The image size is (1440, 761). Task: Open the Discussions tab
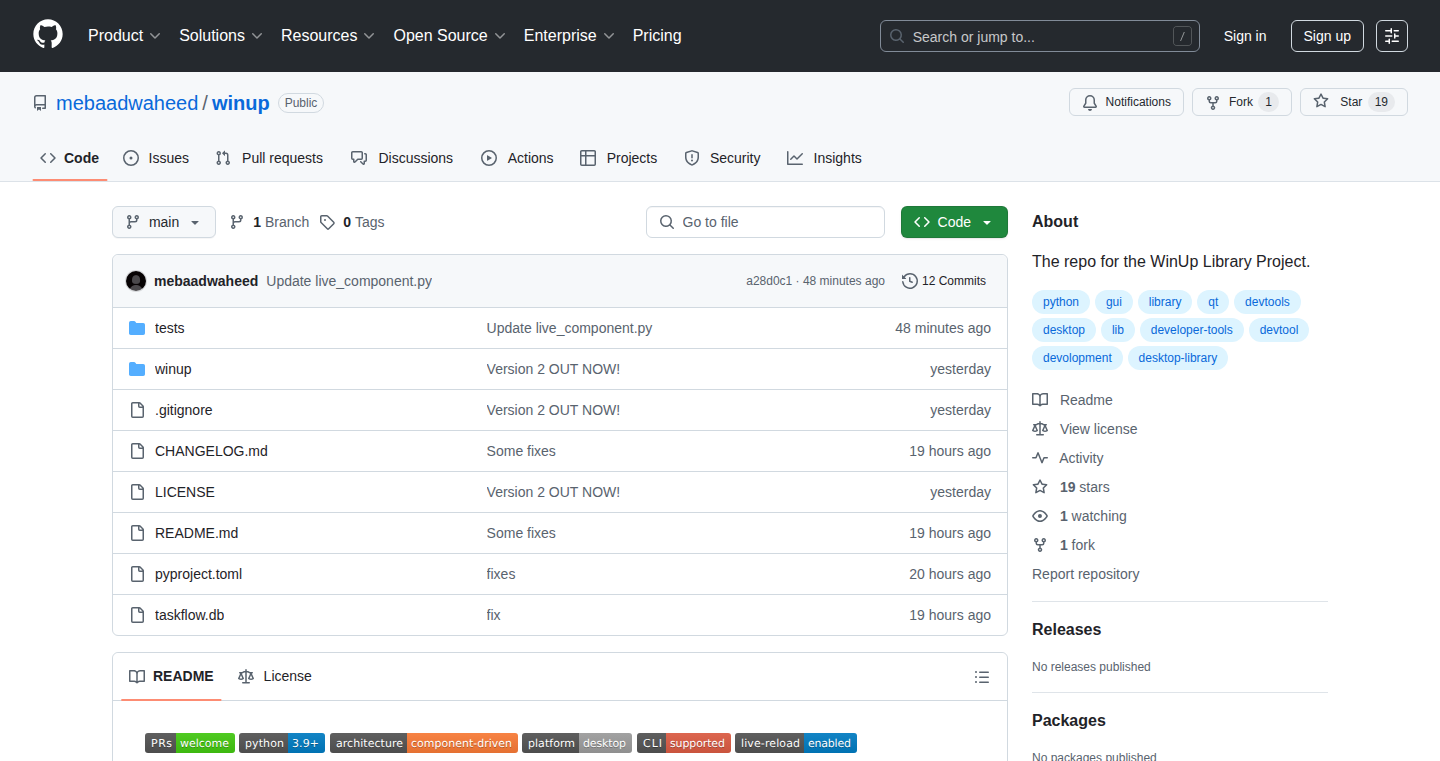(402, 158)
